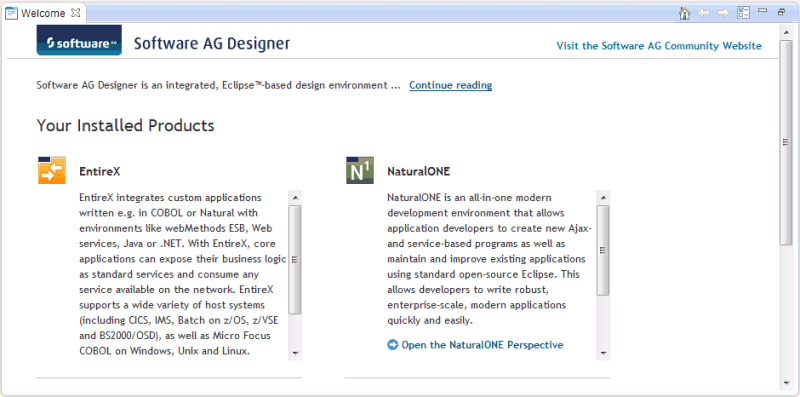Click the NaturalONE heading
The image size is (800, 397).
click(x=419, y=171)
